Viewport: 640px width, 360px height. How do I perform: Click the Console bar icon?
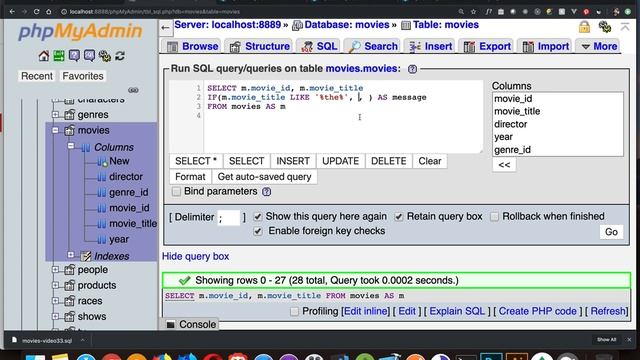pyautogui.click(x=171, y=324)
